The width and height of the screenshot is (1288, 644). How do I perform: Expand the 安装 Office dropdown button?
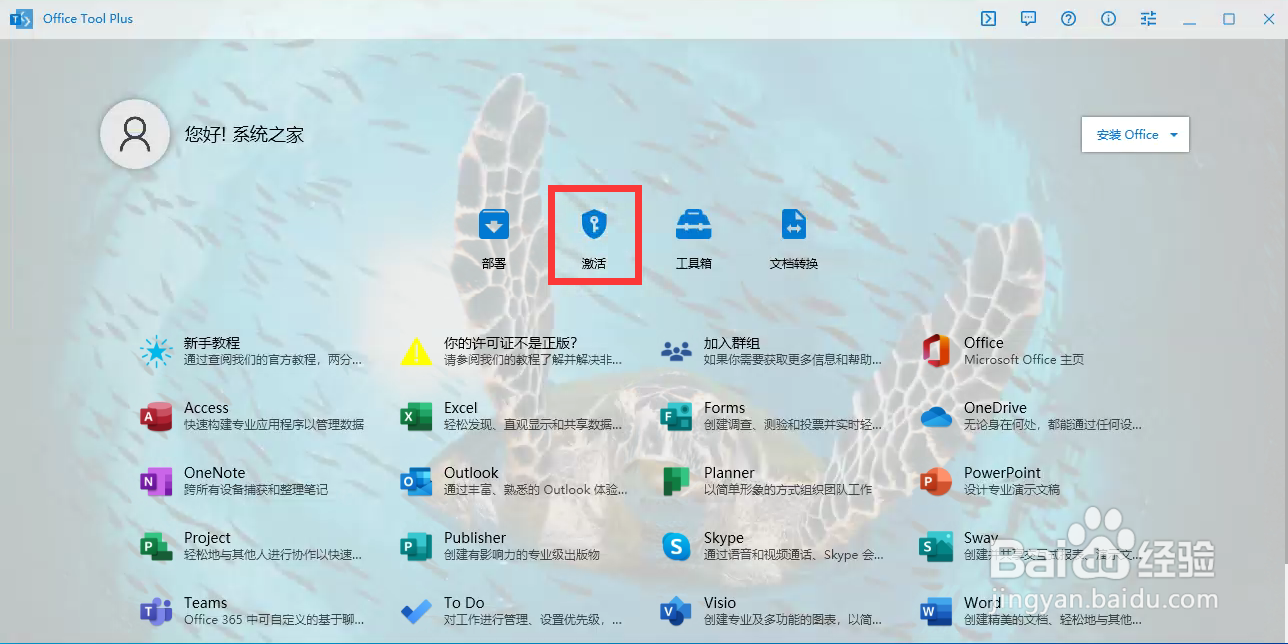[1135, 134]
